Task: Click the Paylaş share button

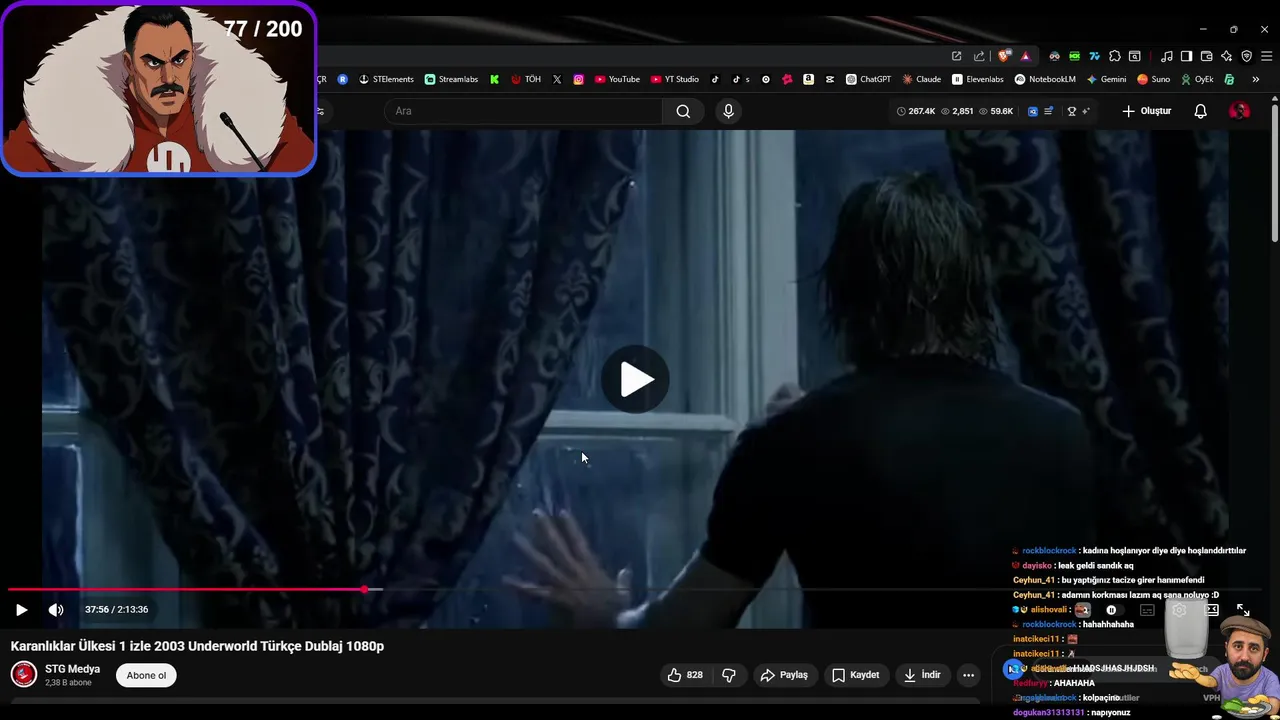Action: click(x=783, y=675)
